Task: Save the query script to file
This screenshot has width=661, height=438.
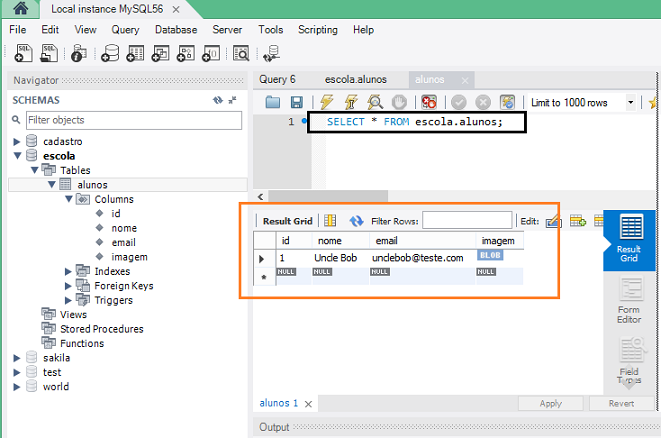Action: coord(297,102)
